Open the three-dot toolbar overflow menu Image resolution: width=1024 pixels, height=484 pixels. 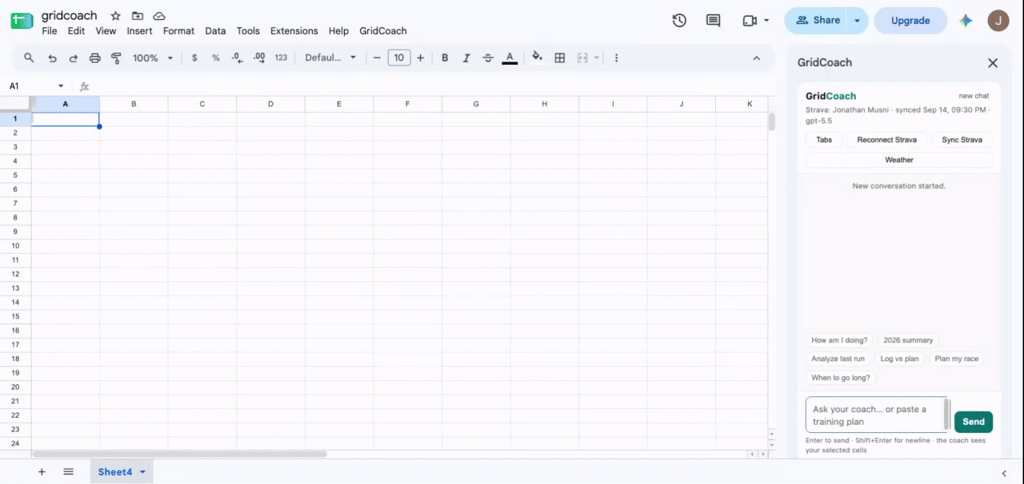616,58
